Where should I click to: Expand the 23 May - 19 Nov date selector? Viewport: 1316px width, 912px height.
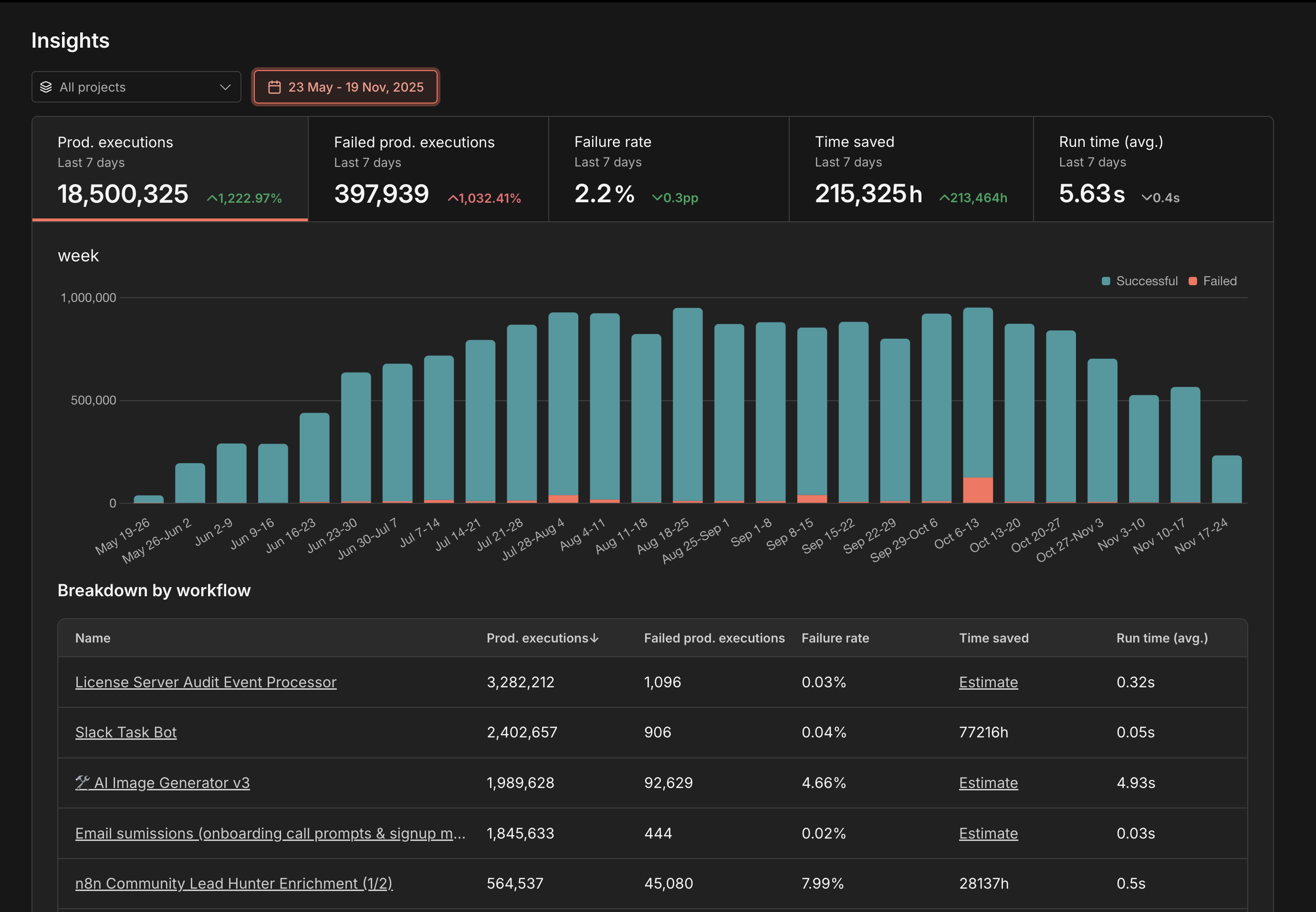tap(345, 87)
